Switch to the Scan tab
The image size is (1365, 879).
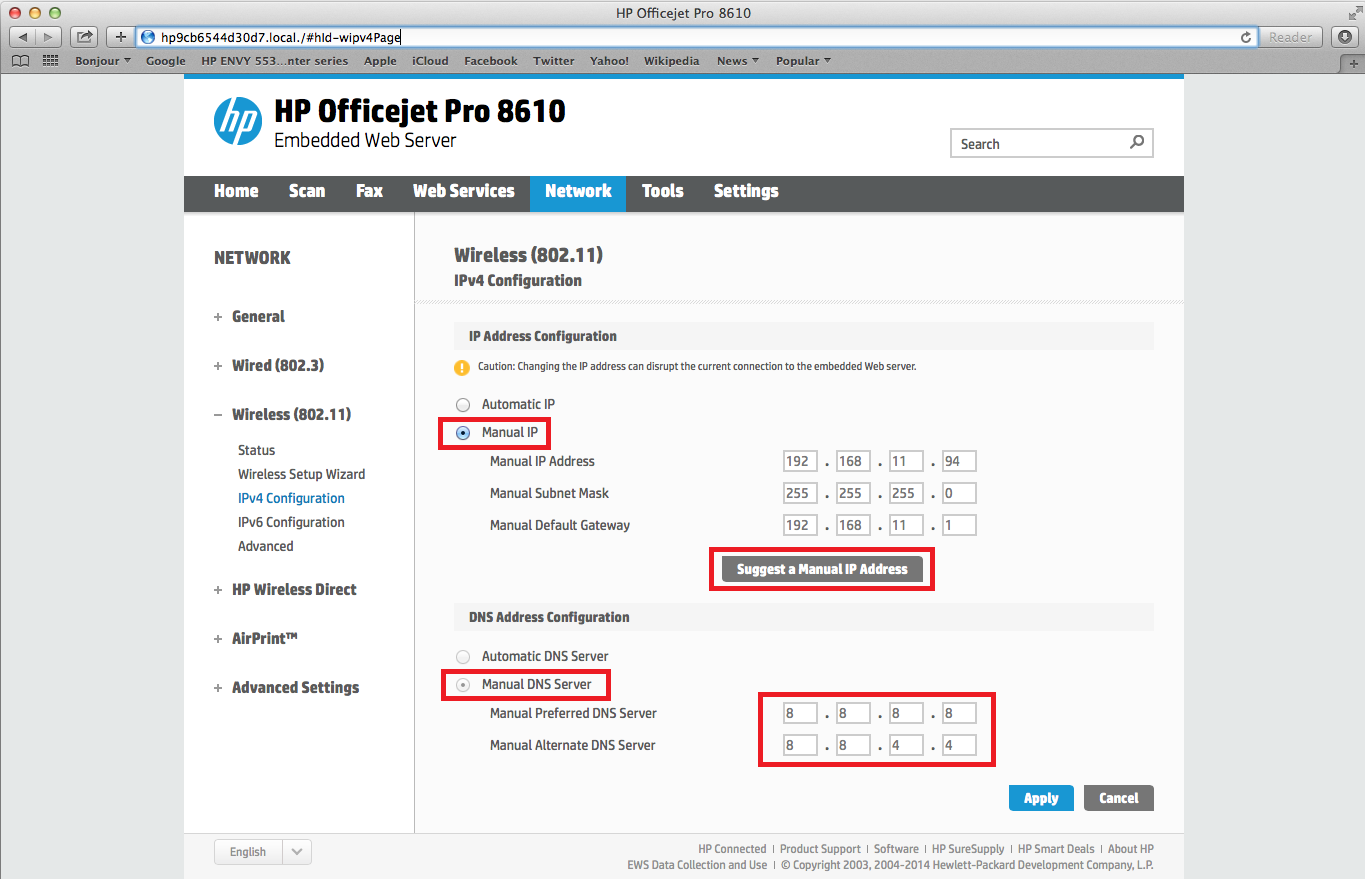307,191
